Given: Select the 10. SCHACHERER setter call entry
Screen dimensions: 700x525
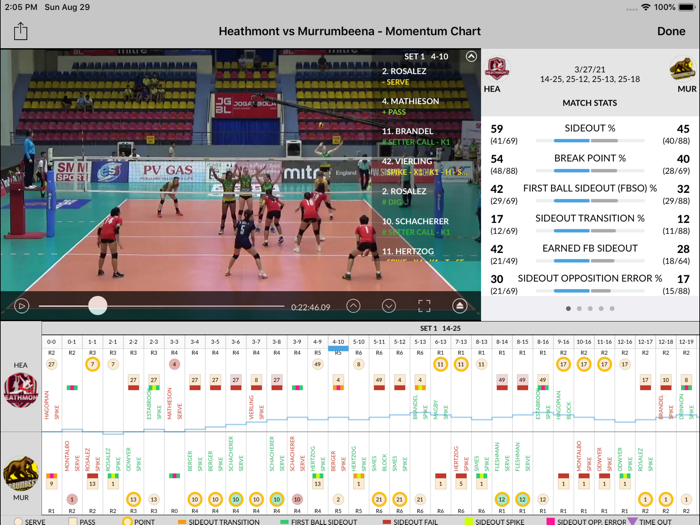Looking at the screenshot, I should click(x=416, y=226).
